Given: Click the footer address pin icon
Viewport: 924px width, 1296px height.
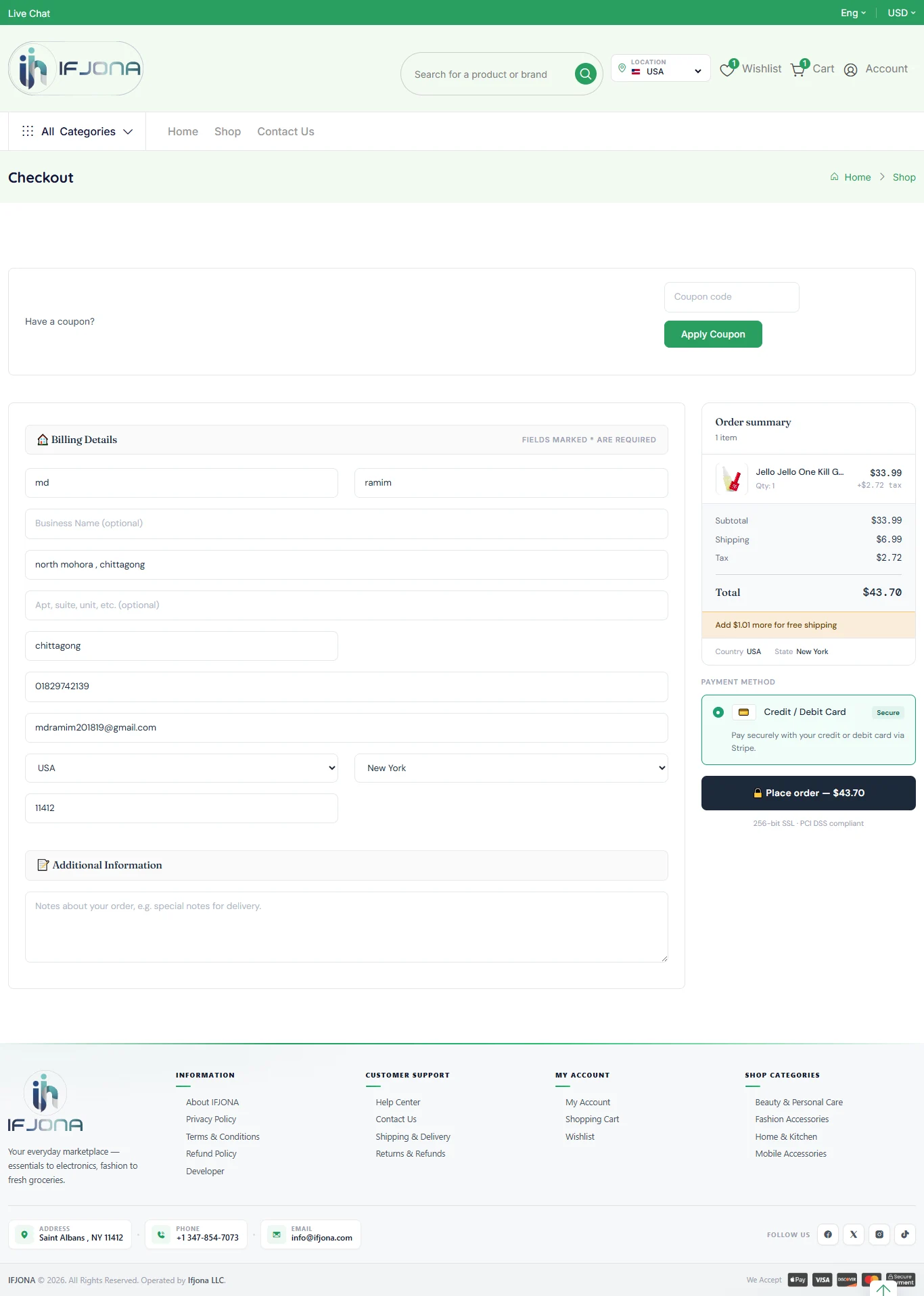Looking at the screenshot, I should 24,1234.
